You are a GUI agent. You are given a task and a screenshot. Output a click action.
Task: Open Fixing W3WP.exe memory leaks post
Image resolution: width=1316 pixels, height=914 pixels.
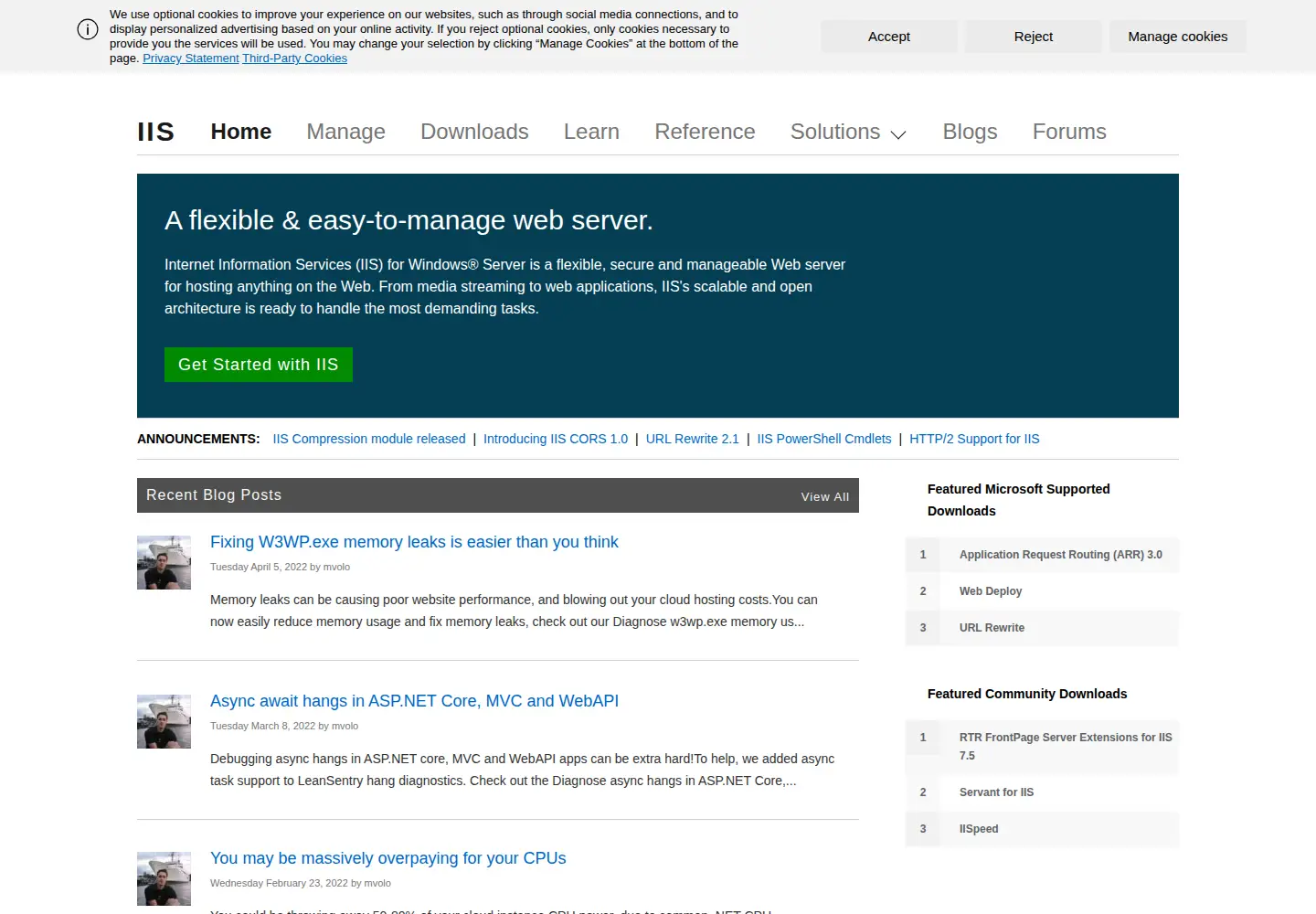(414, 542)
